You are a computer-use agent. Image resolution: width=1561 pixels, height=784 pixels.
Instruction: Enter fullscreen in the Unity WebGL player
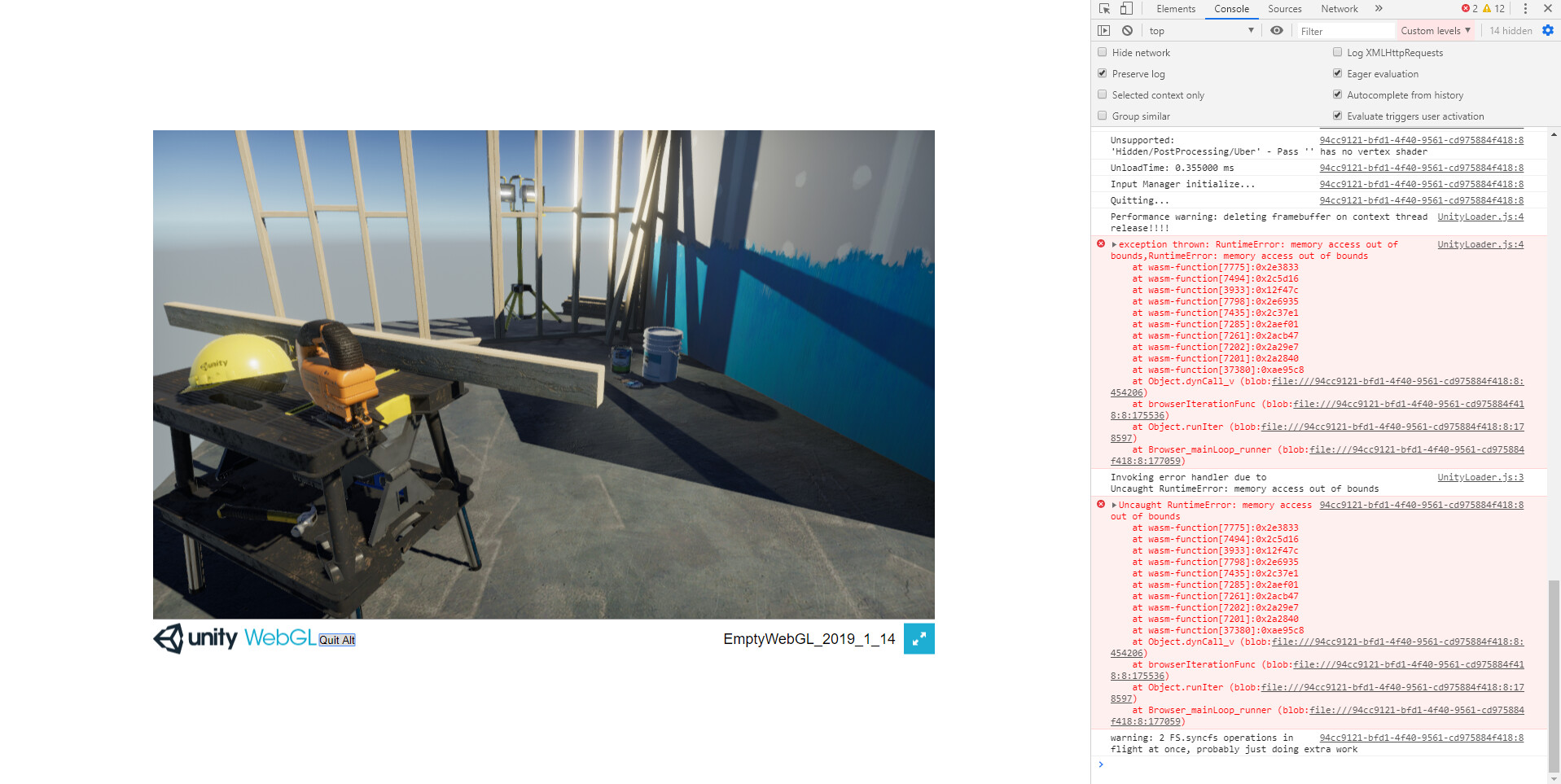tap(919, 639)
